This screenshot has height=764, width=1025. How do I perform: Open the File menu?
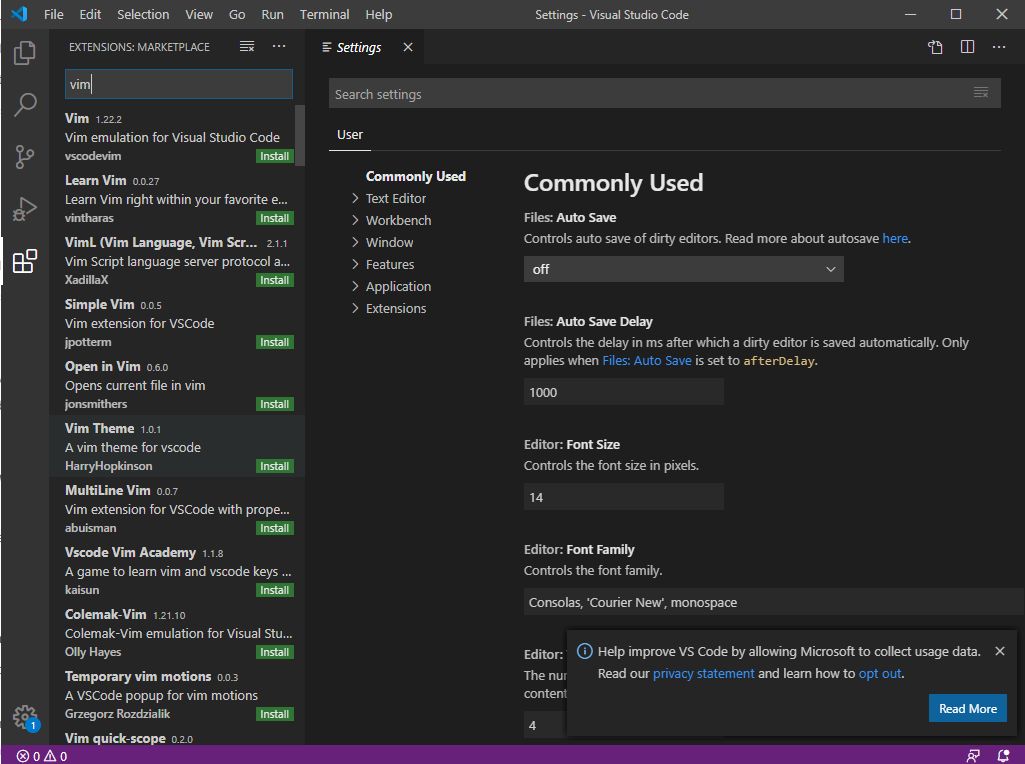click(54, 14)
